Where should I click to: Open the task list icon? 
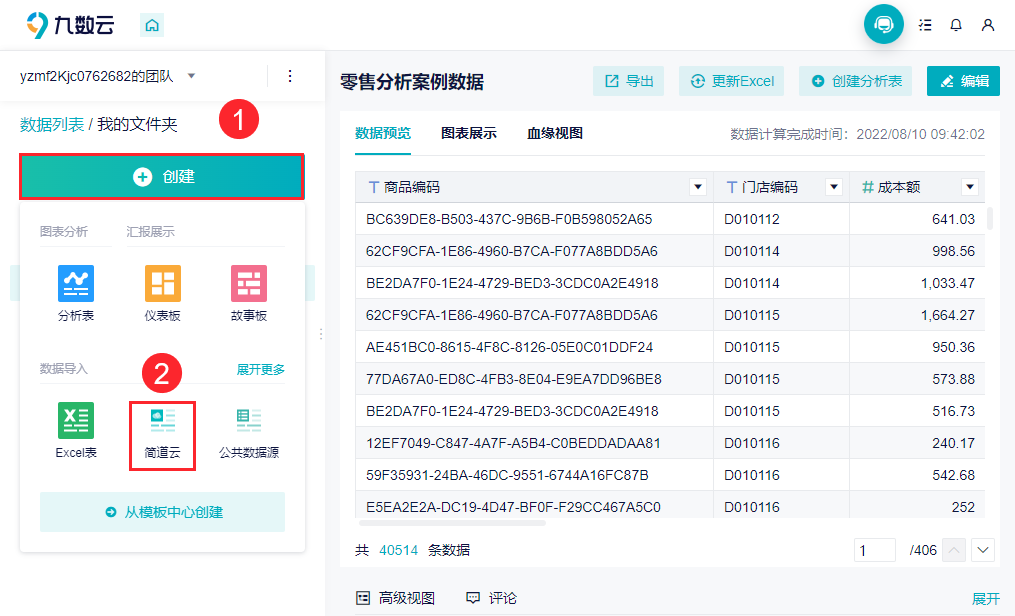coord(925,25)
